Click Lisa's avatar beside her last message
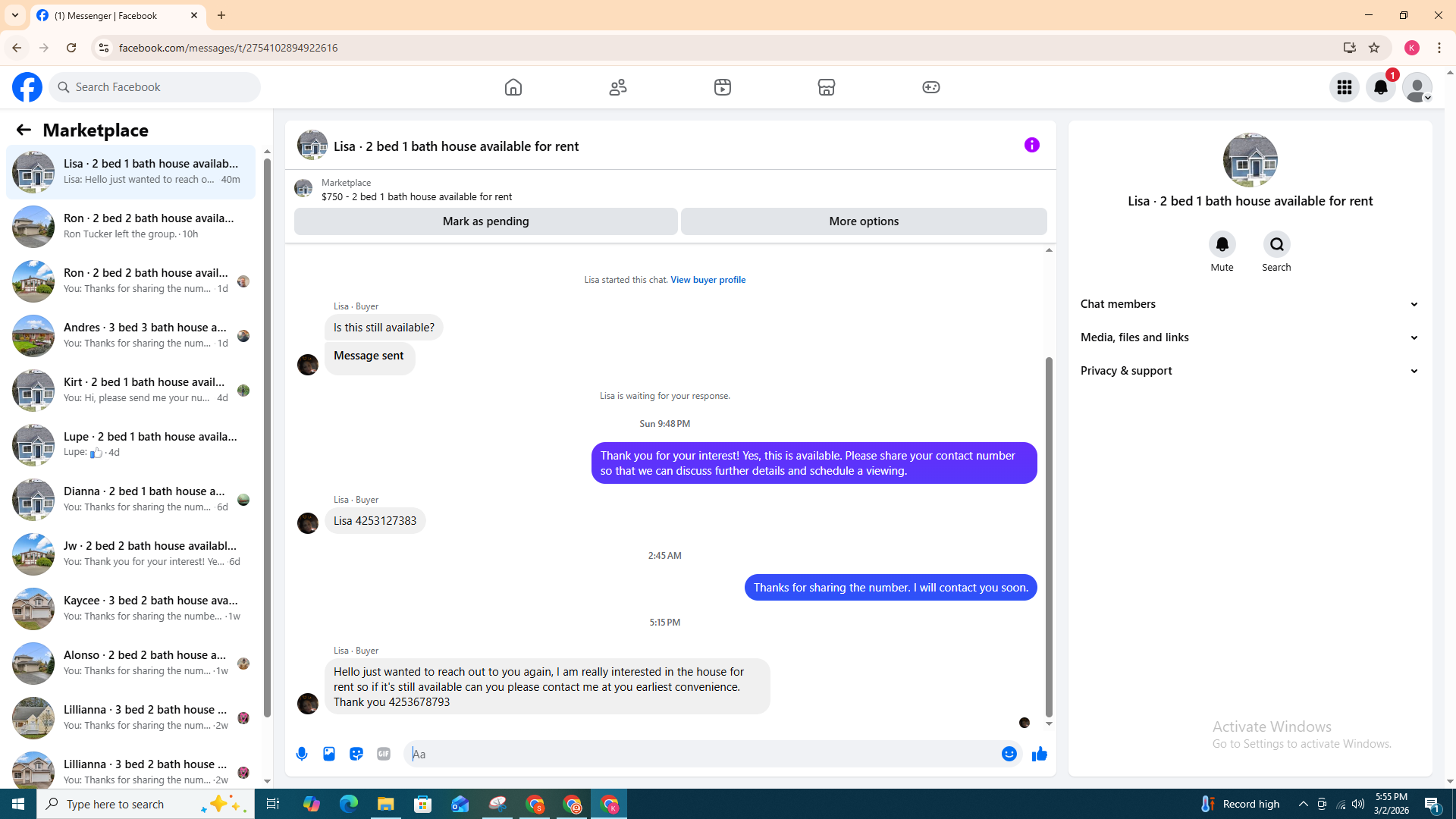This screenshot has width=1456, height=819. pos(308,704)
